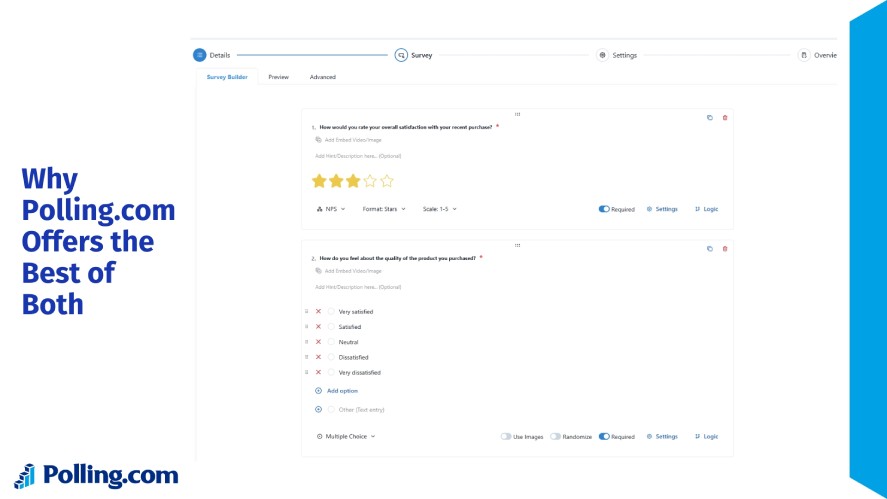Select the 'Very satisfied' radio button
Image resolution: width=887 pixels, height=499 pixels.
tap(331, 311)
